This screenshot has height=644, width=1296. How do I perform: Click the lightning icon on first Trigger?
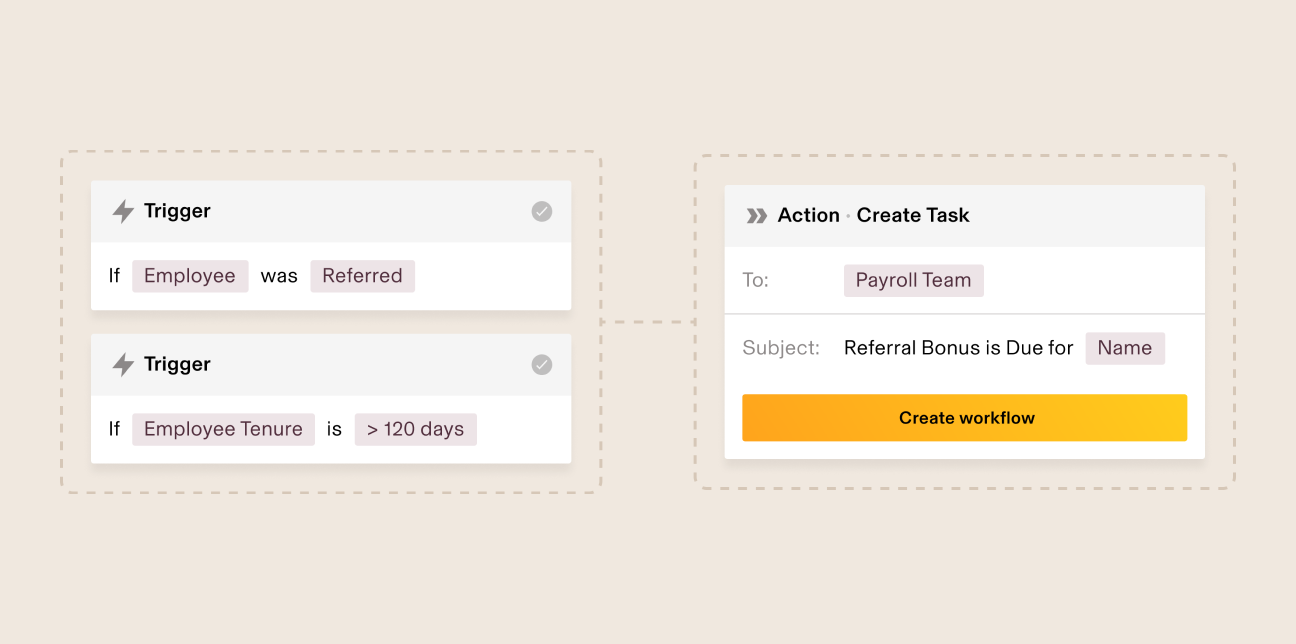coord(123,211)
